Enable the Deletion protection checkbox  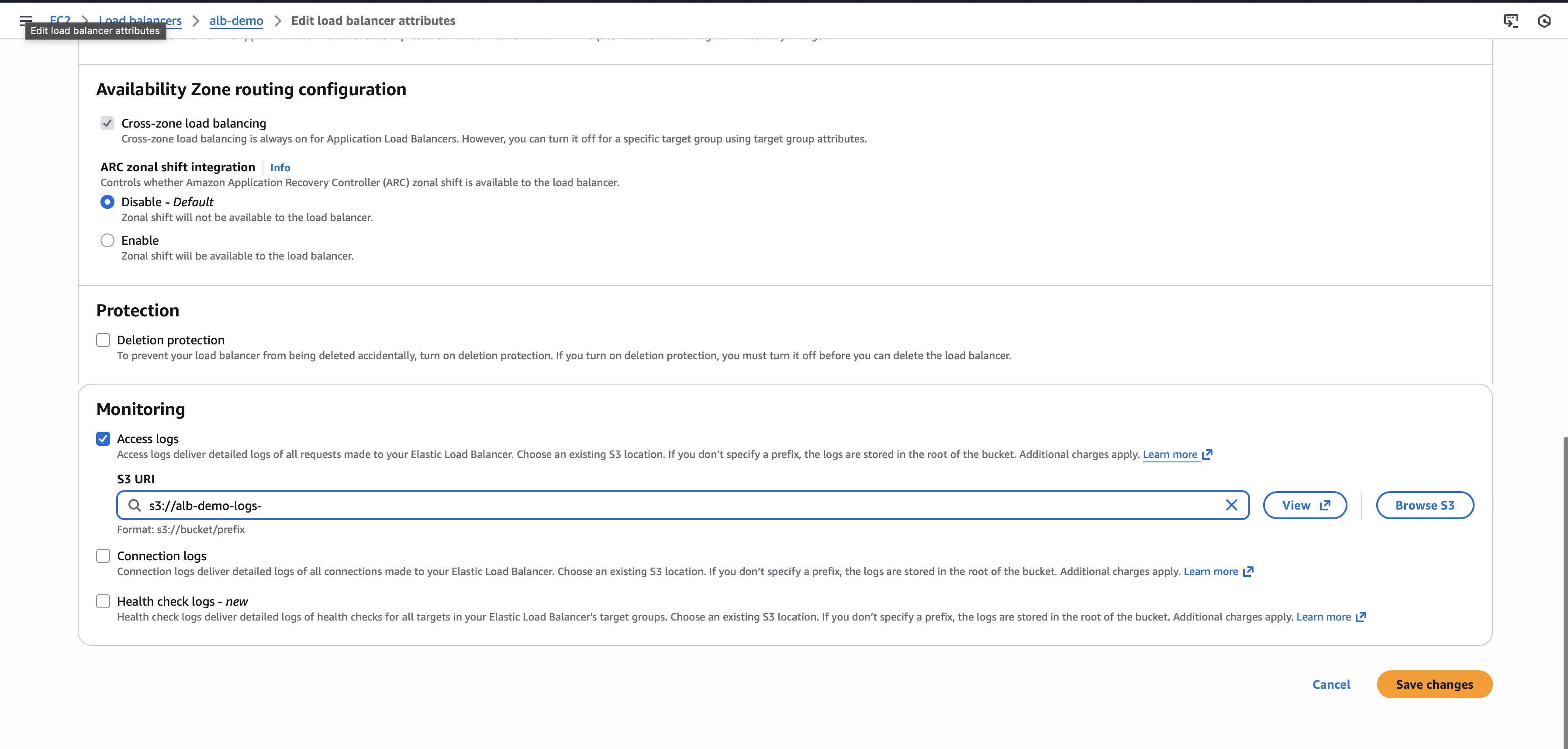[103, 340]
